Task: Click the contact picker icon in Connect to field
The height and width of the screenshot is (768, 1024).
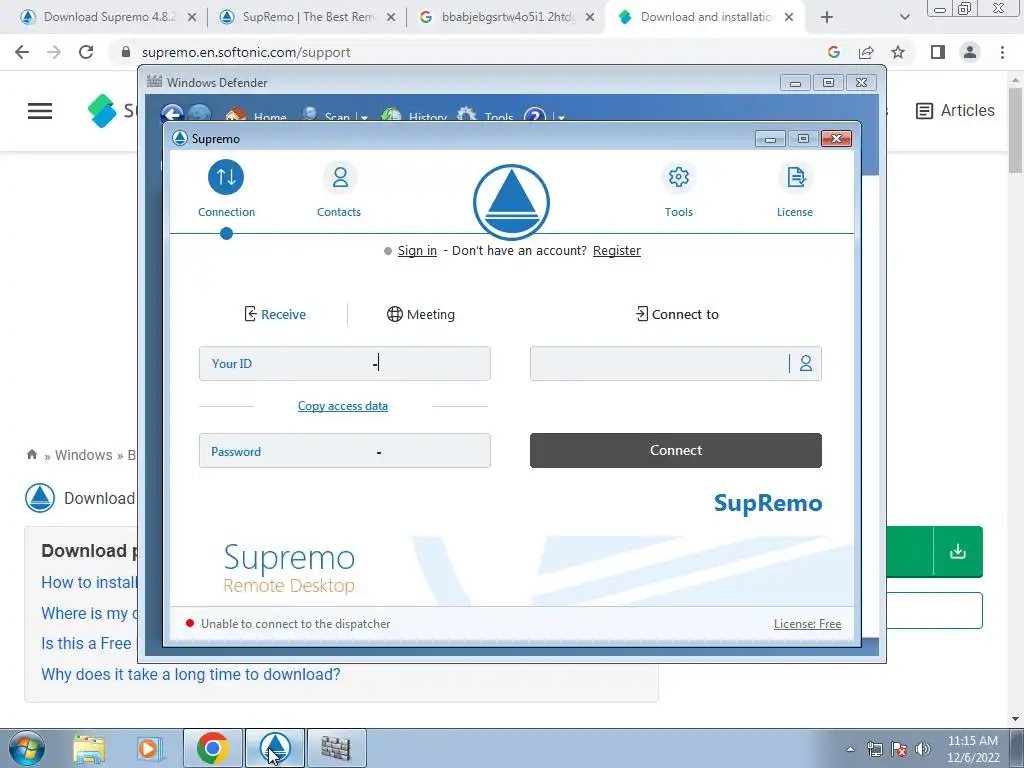Action: [x=806, y=363]
